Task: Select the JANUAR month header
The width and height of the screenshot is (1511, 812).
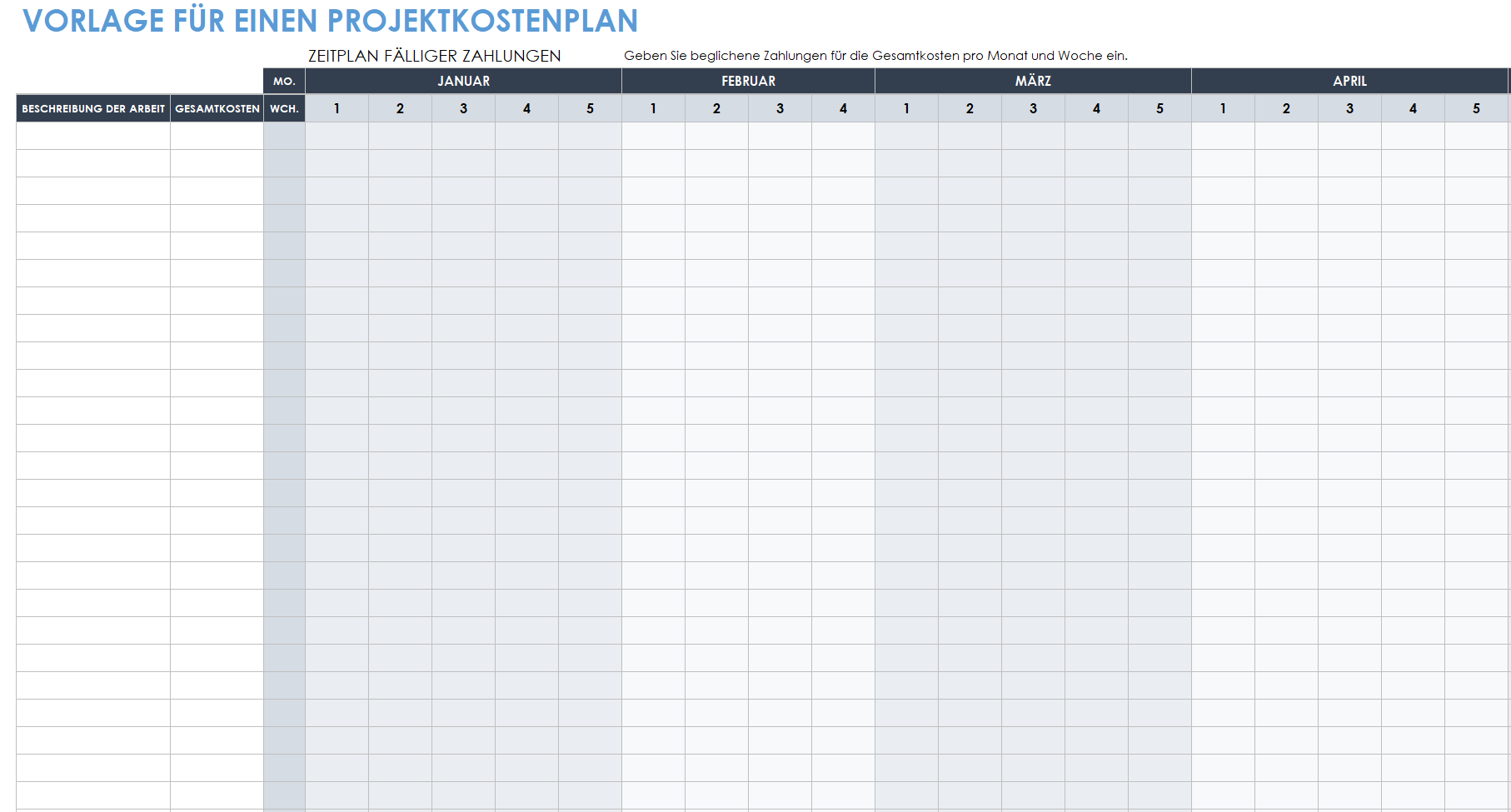Action: [464, 81]
